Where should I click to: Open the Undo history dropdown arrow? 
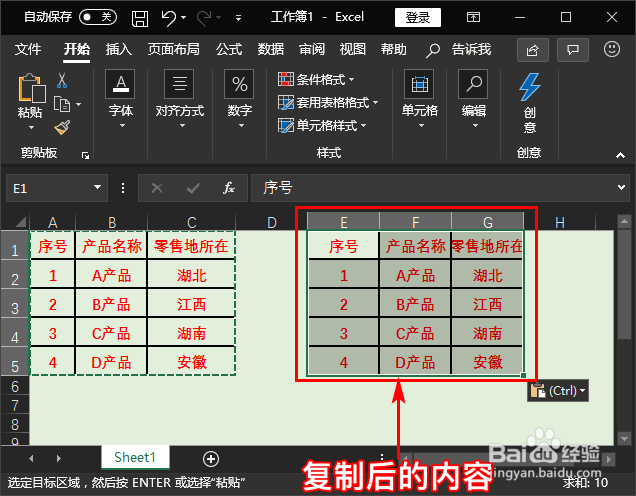tap(184, 18)
